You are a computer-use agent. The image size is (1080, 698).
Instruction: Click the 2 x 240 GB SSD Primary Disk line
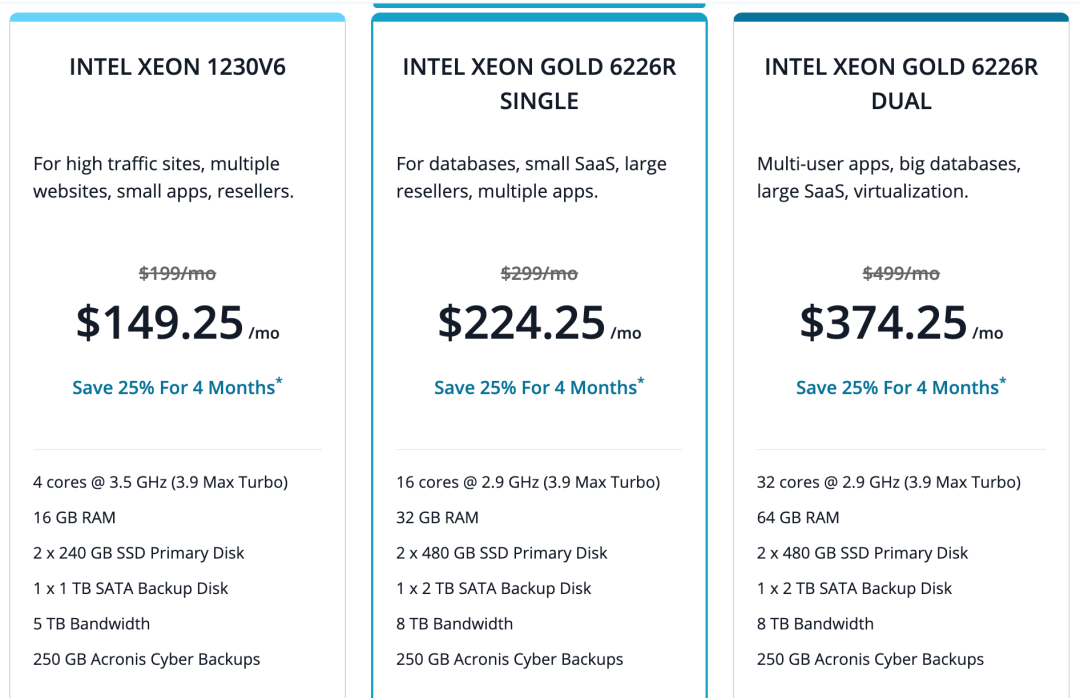click(x=138, y=553)
